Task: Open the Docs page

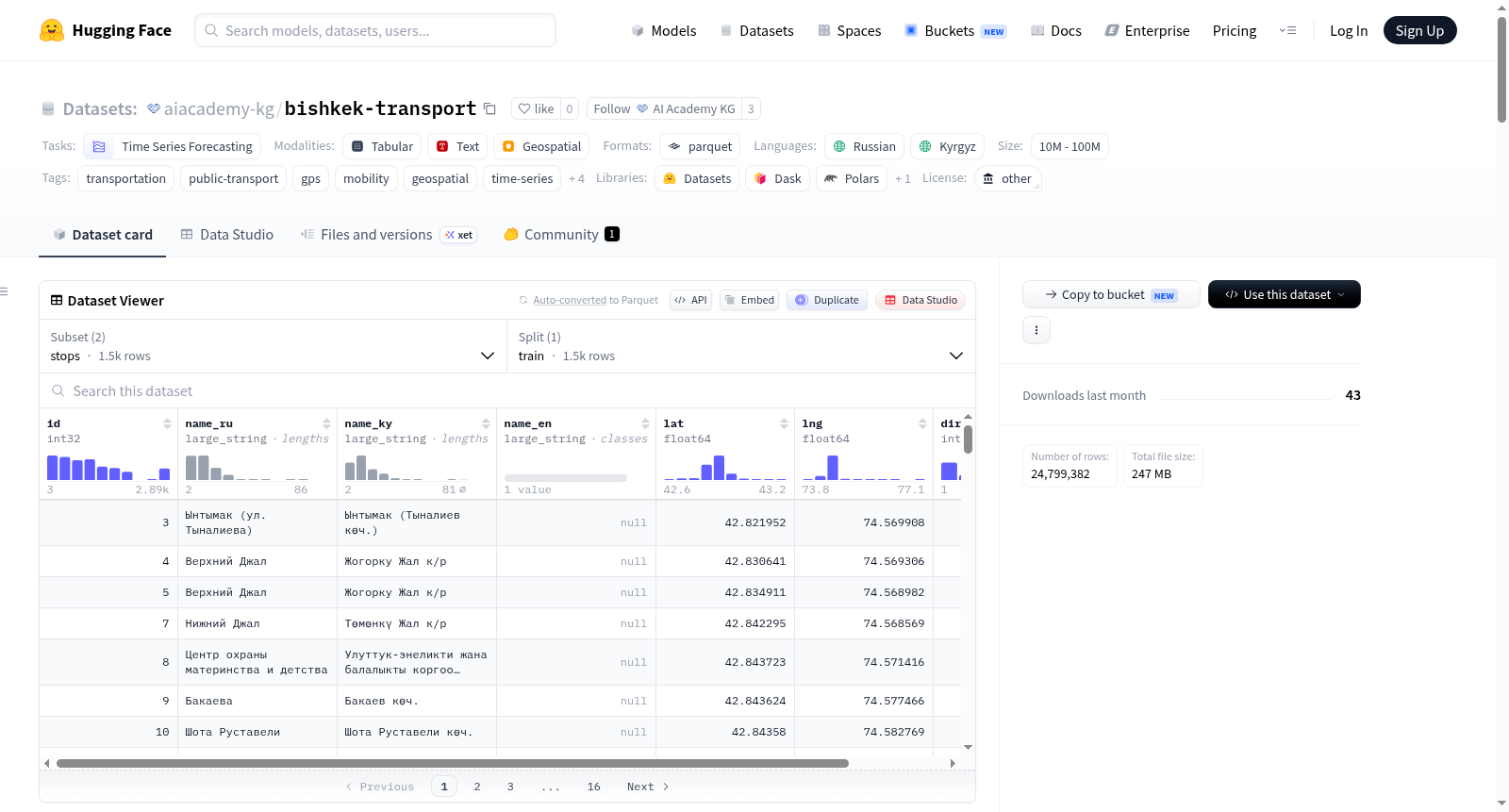Action: (1056, 30)
